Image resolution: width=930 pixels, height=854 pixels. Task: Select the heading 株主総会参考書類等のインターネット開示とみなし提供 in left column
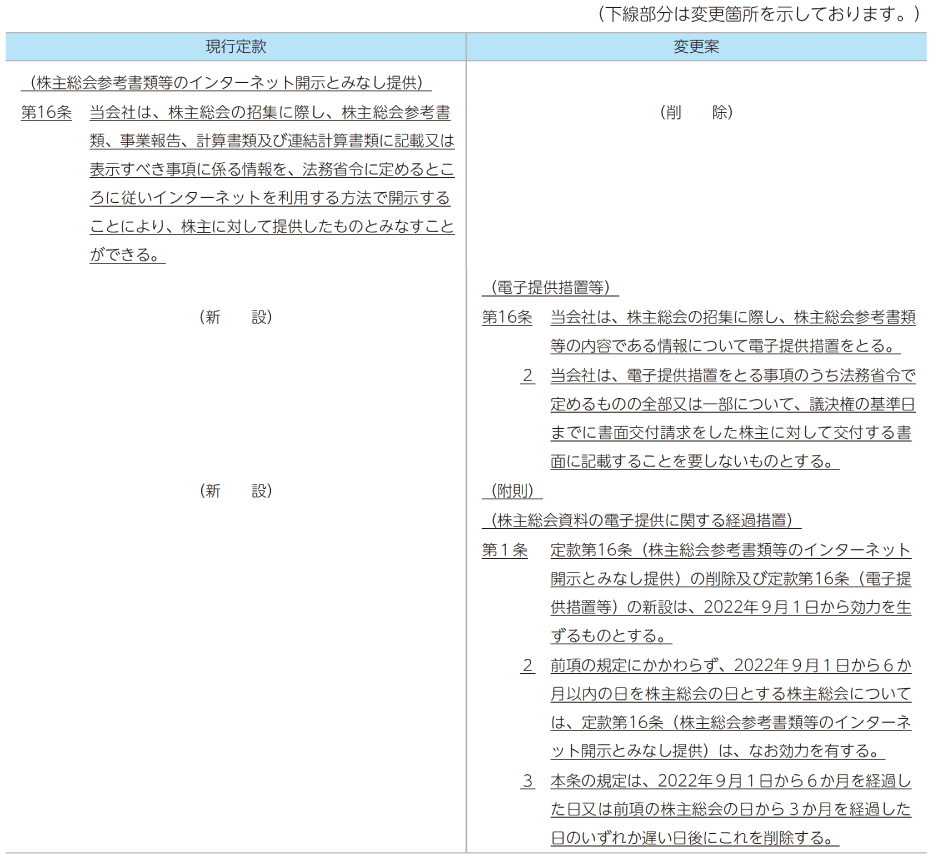point(225,82)
